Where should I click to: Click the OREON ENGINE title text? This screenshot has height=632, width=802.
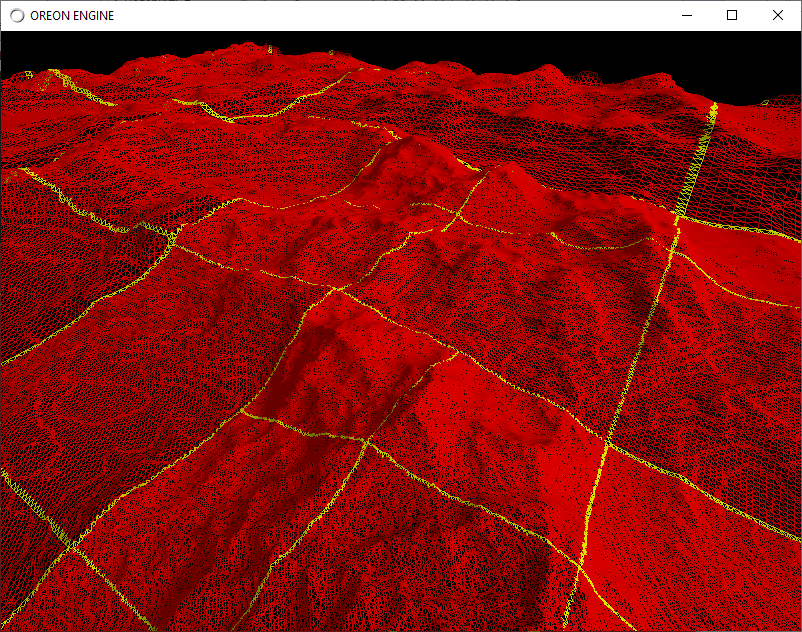click(x=72, y=16)
